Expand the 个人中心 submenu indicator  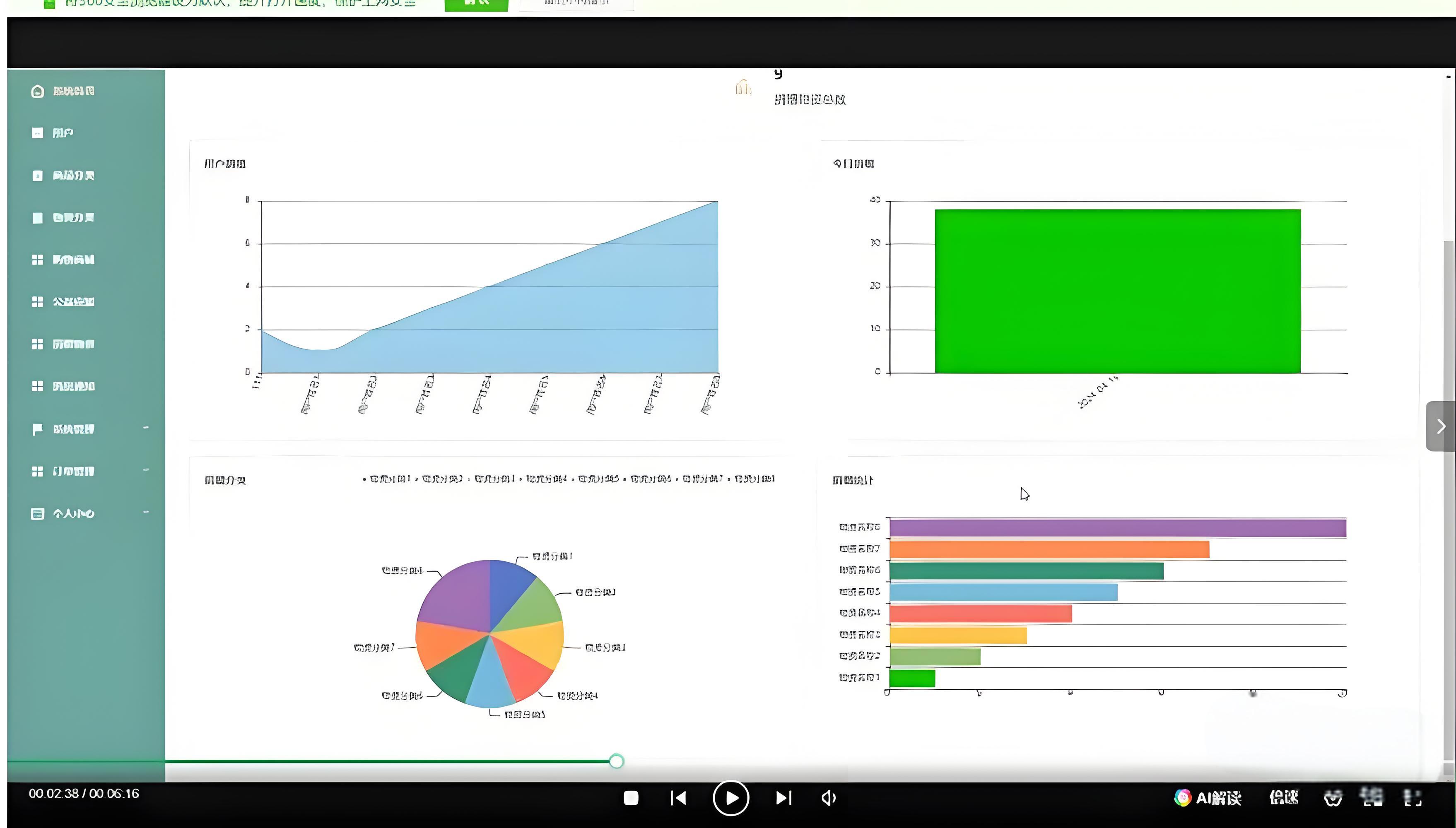point(146,512)
